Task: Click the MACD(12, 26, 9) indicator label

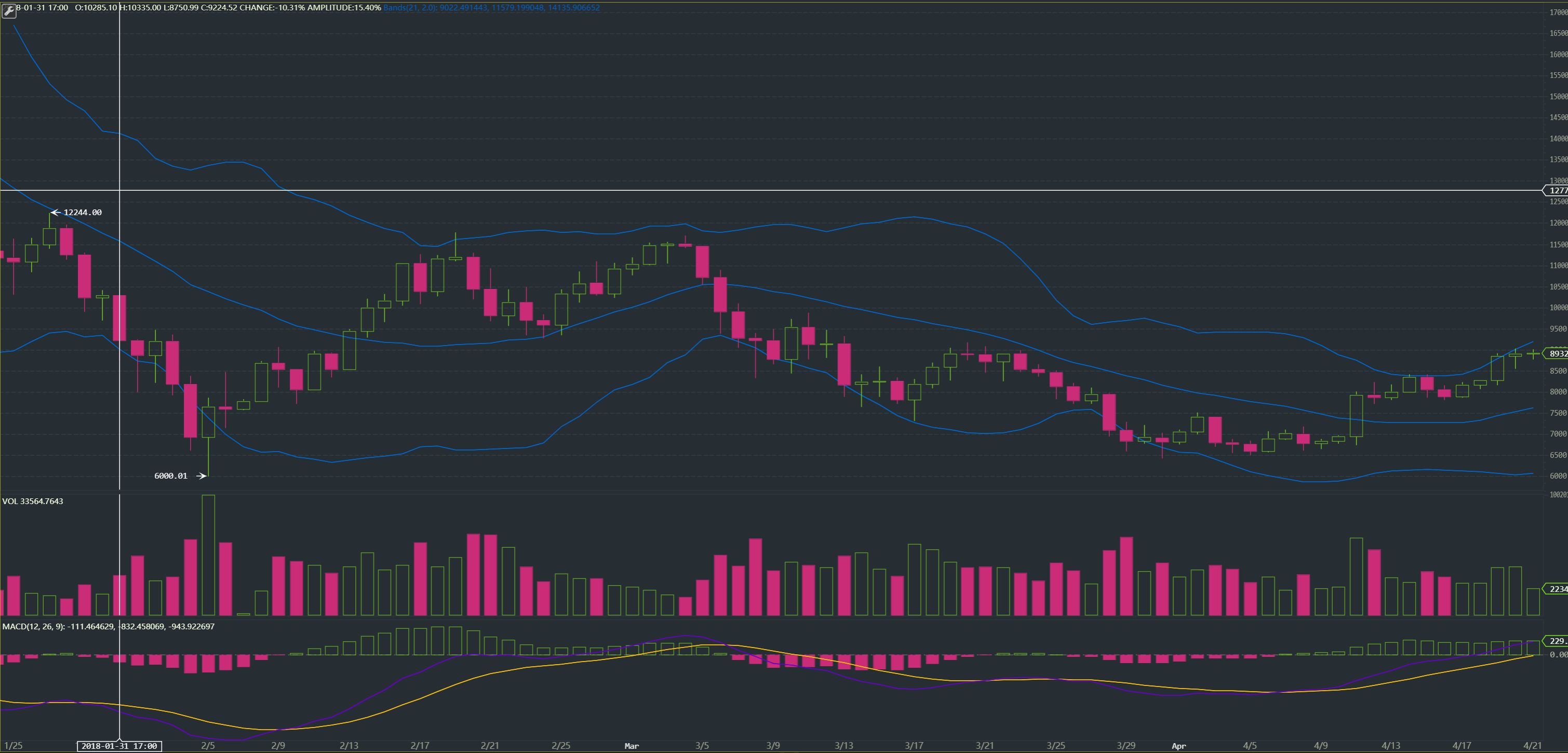Action: (x=109, y=626)
